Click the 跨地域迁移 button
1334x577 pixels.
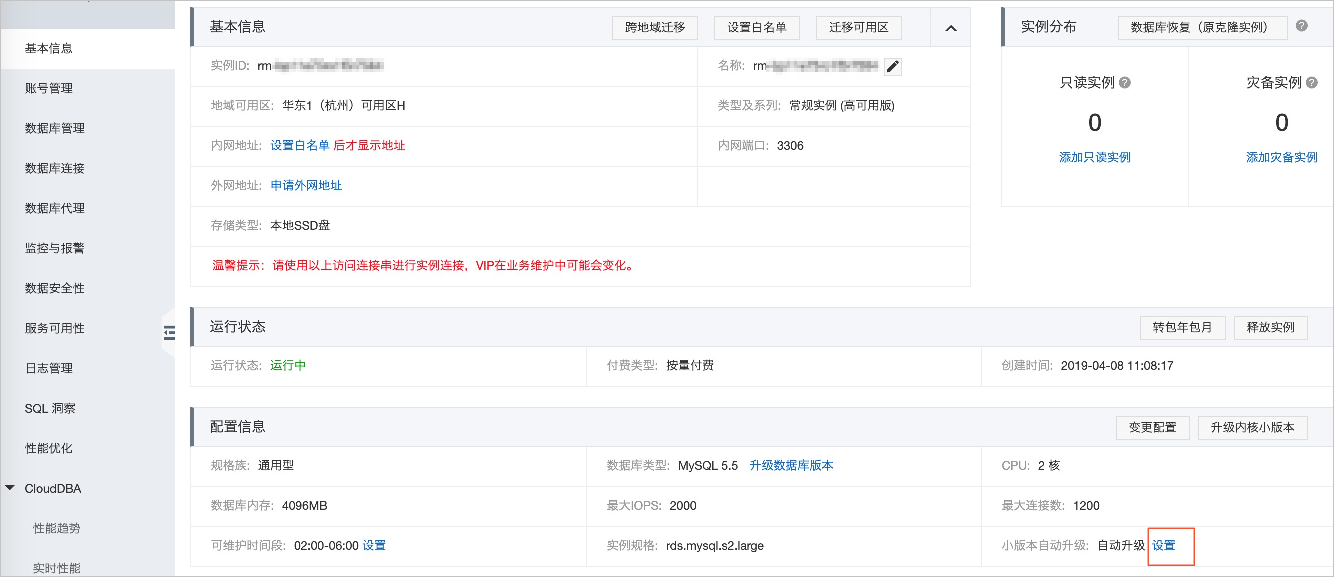click(655, 27)
